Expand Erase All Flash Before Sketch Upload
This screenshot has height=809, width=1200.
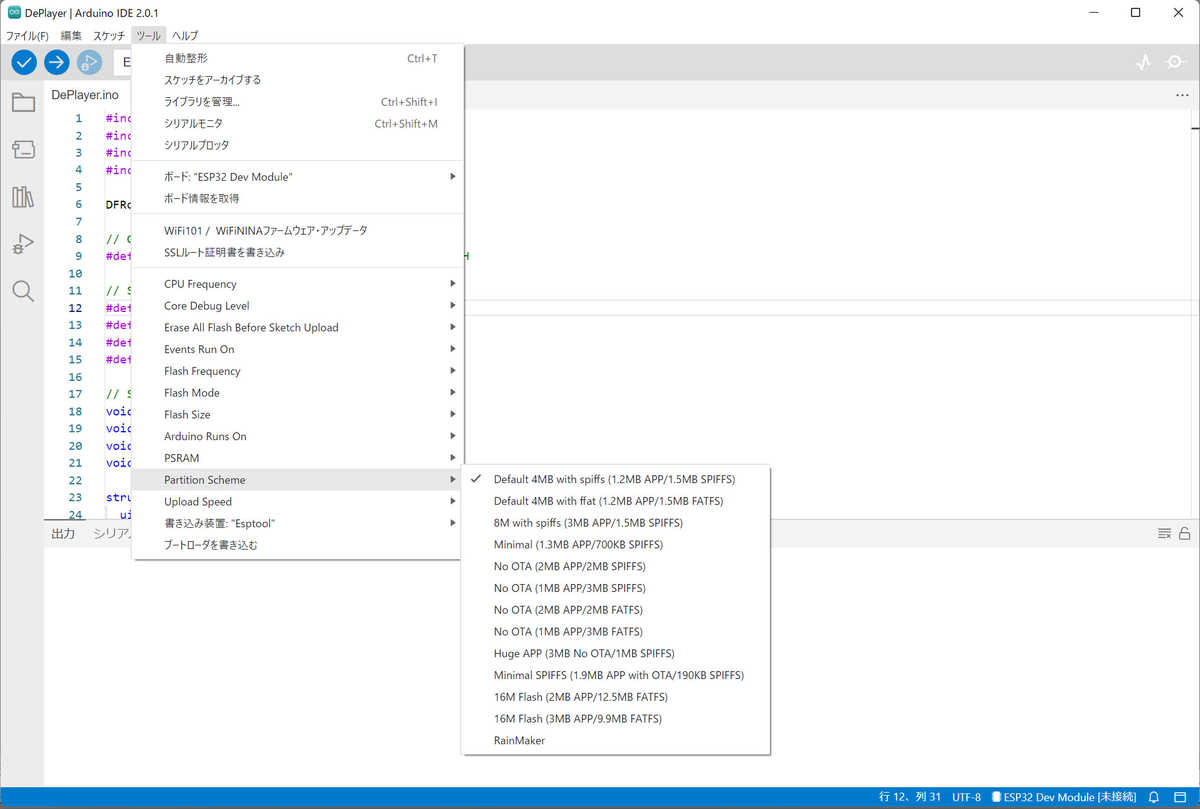point(298,328)
